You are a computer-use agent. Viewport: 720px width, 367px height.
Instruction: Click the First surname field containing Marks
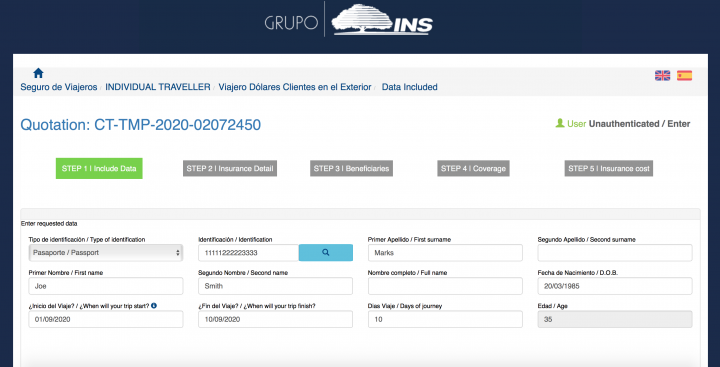(445, 253)
